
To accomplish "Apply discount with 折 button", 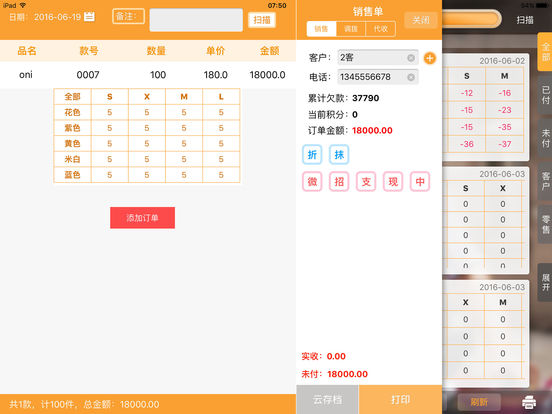I will click(312, 155).
